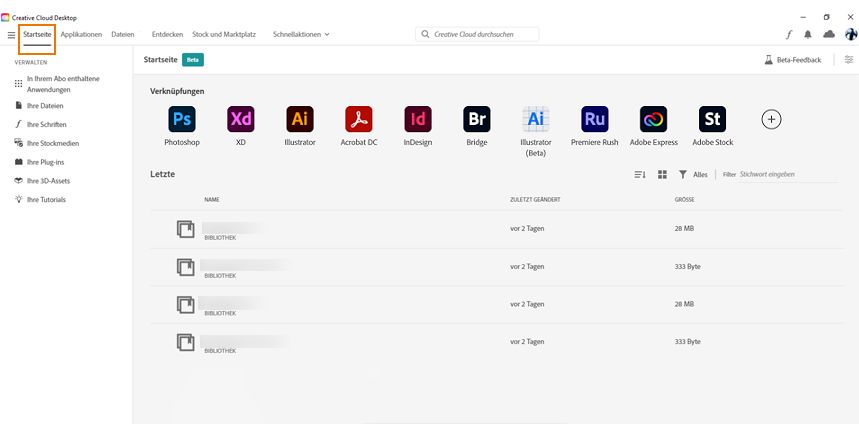
Task: Go to the Startseite tab
Action: (37, 34)
